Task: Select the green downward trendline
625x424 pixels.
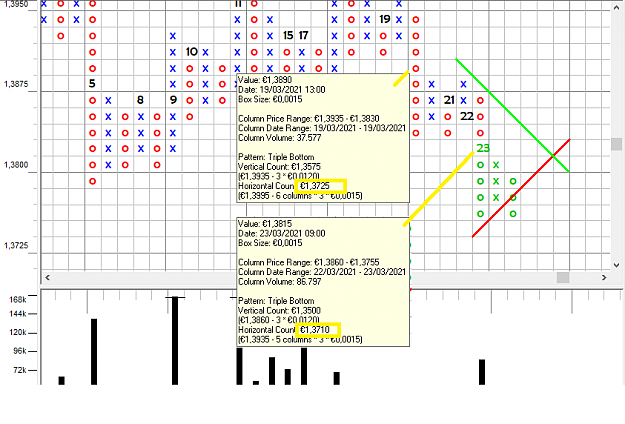Action: pos(512,115)
